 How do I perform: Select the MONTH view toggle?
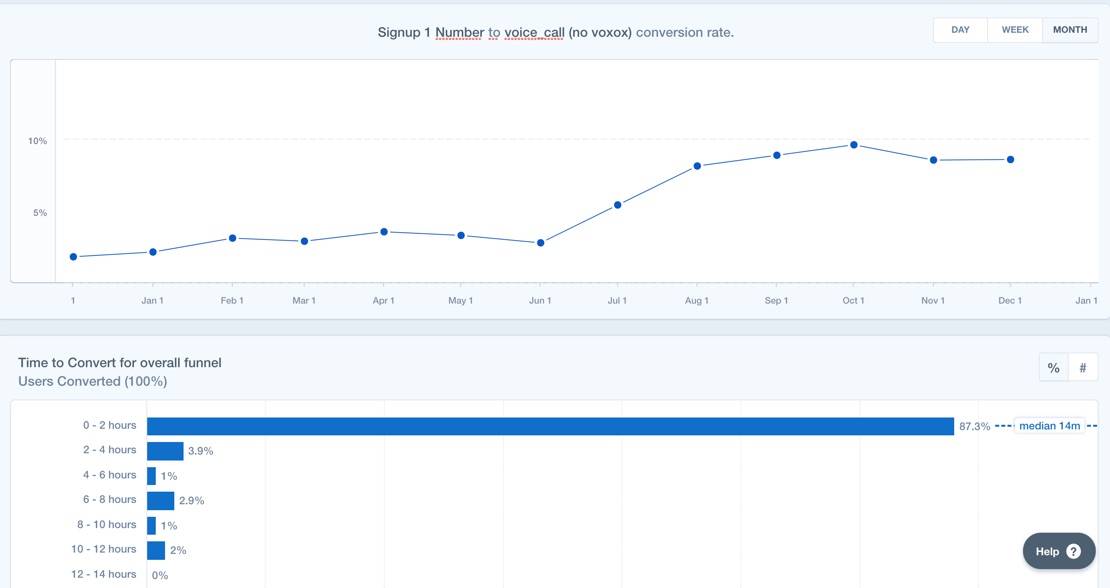coord(1069,30)
